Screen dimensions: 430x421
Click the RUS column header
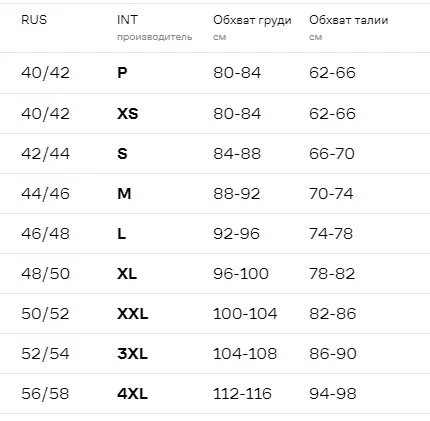point(34,20)
